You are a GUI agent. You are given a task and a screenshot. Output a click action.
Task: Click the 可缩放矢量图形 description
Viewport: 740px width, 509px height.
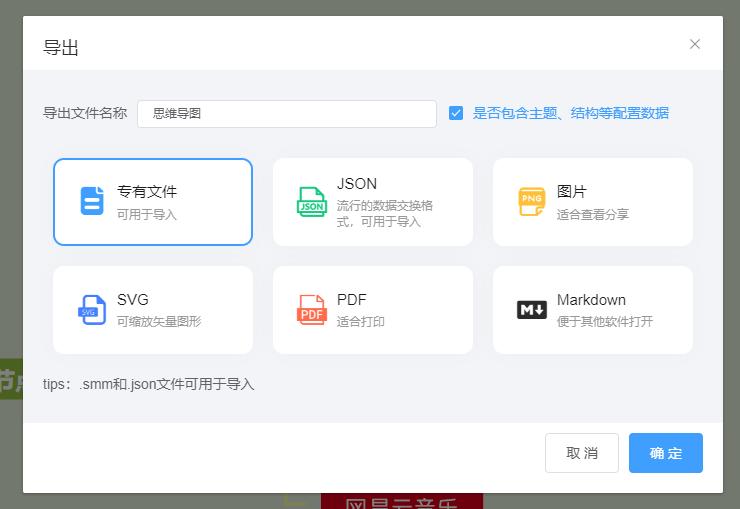click(x=159, y=321)
